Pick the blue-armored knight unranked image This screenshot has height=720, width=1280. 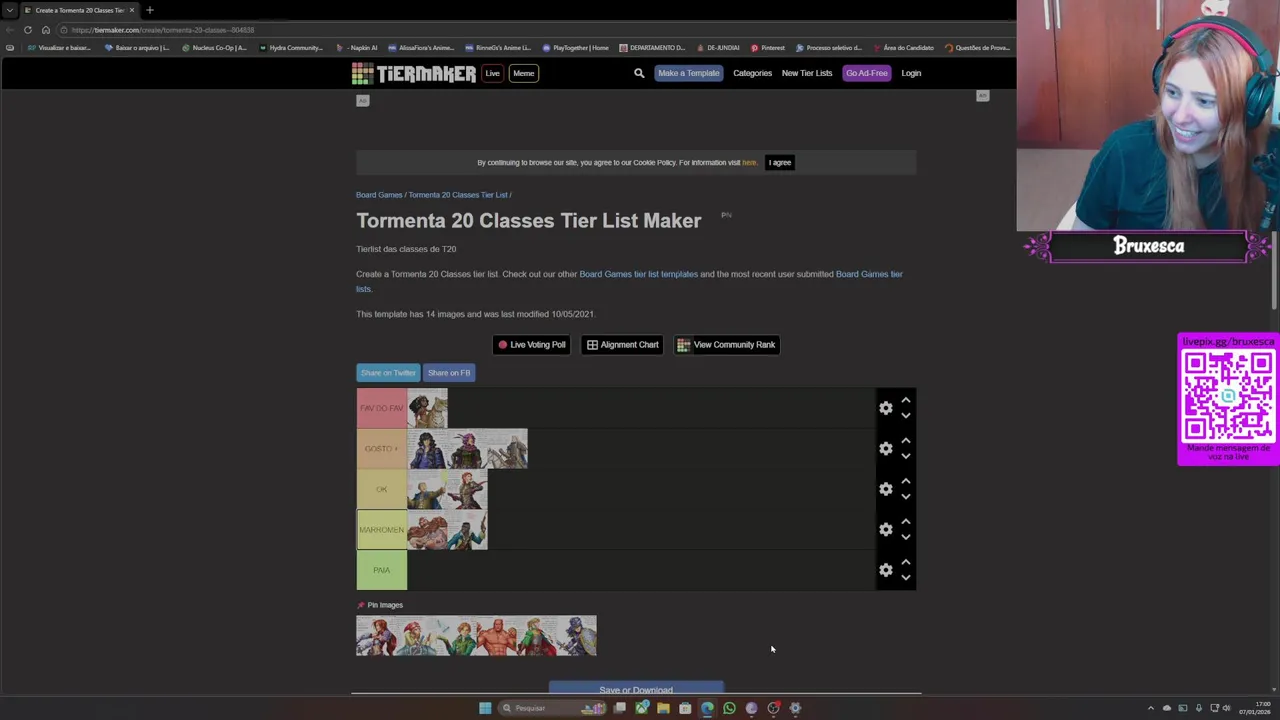(x=576, y=636)
